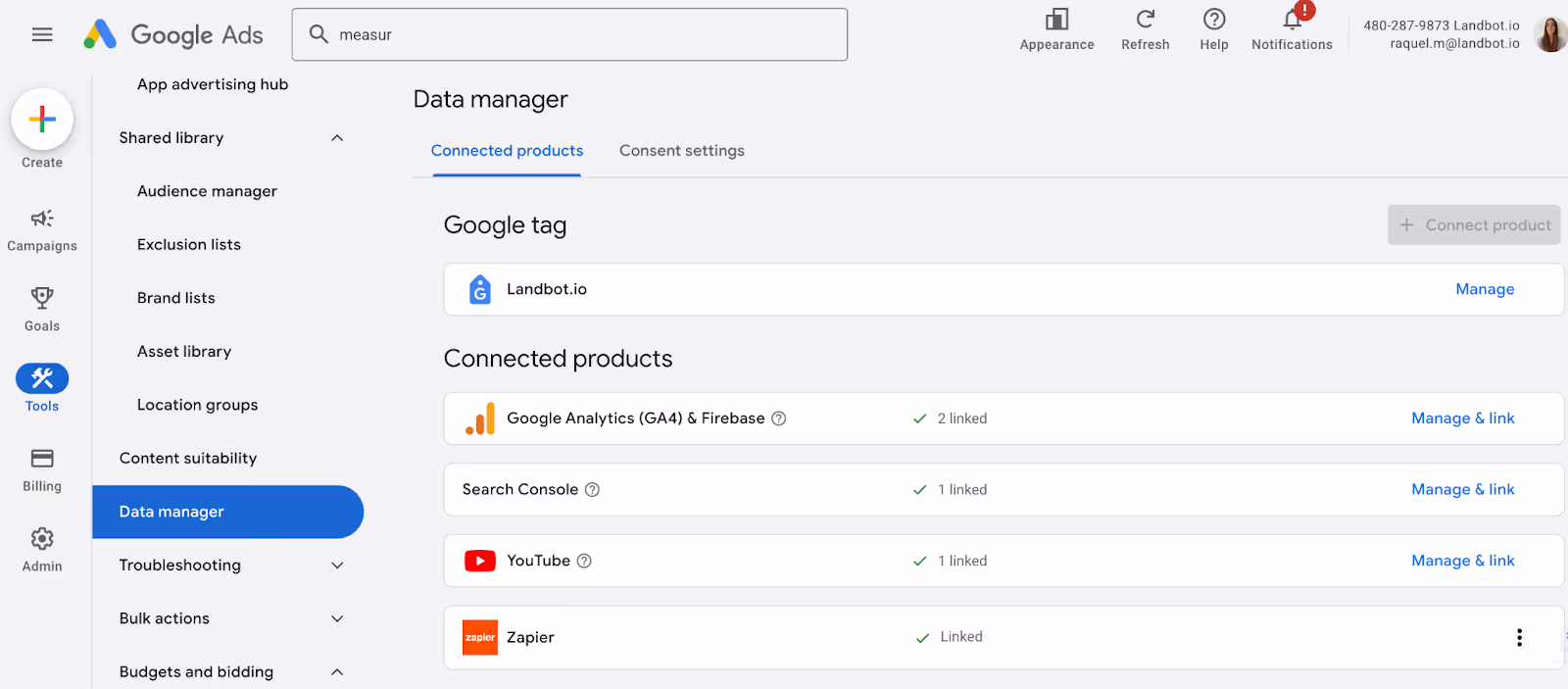1568x689 pixels.
Task: Click the 'Google tag' section heading
Action: click(505, 225)
